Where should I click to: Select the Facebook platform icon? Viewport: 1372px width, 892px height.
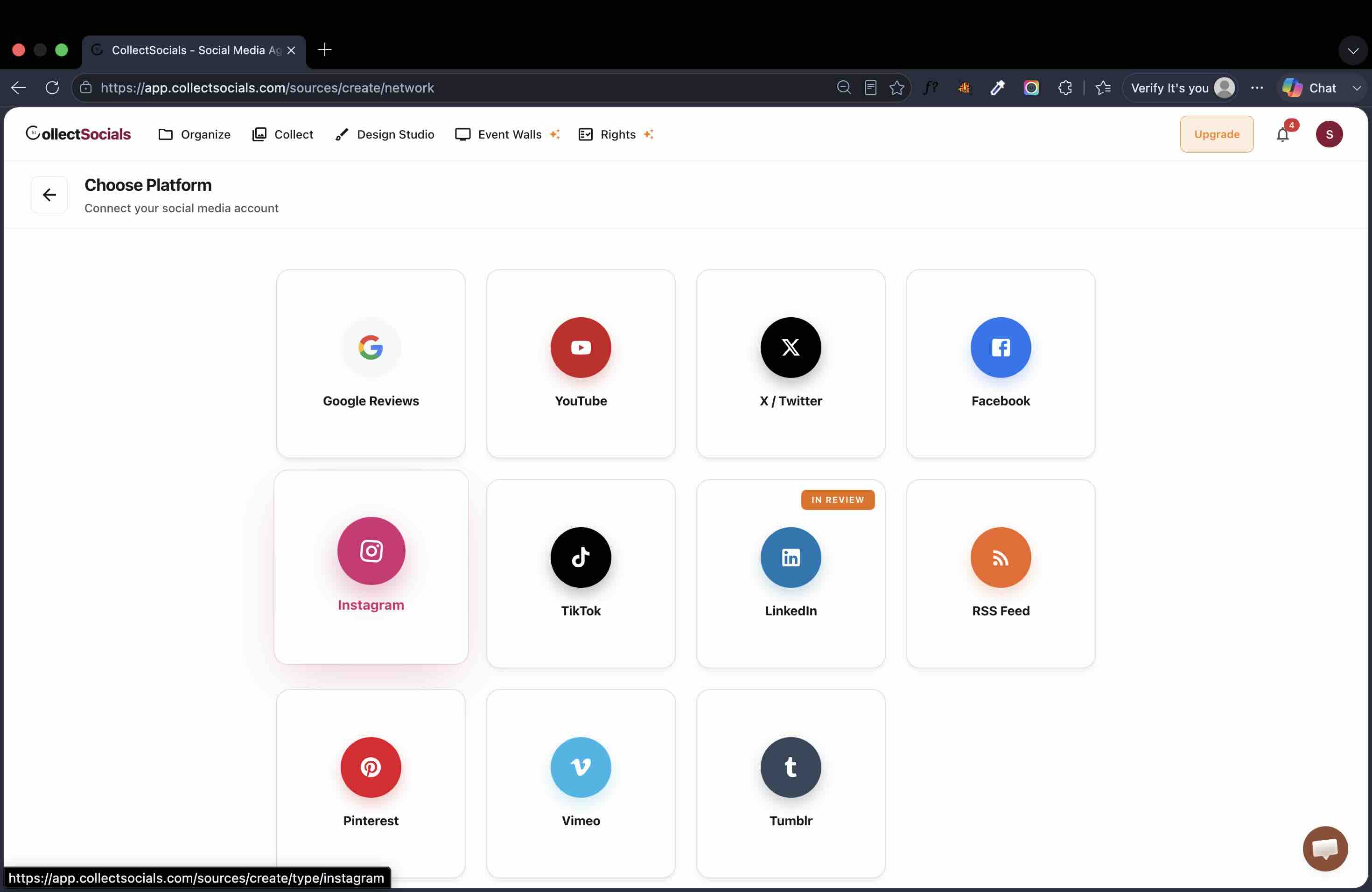pyautogui.click(x=1000, y=348)
